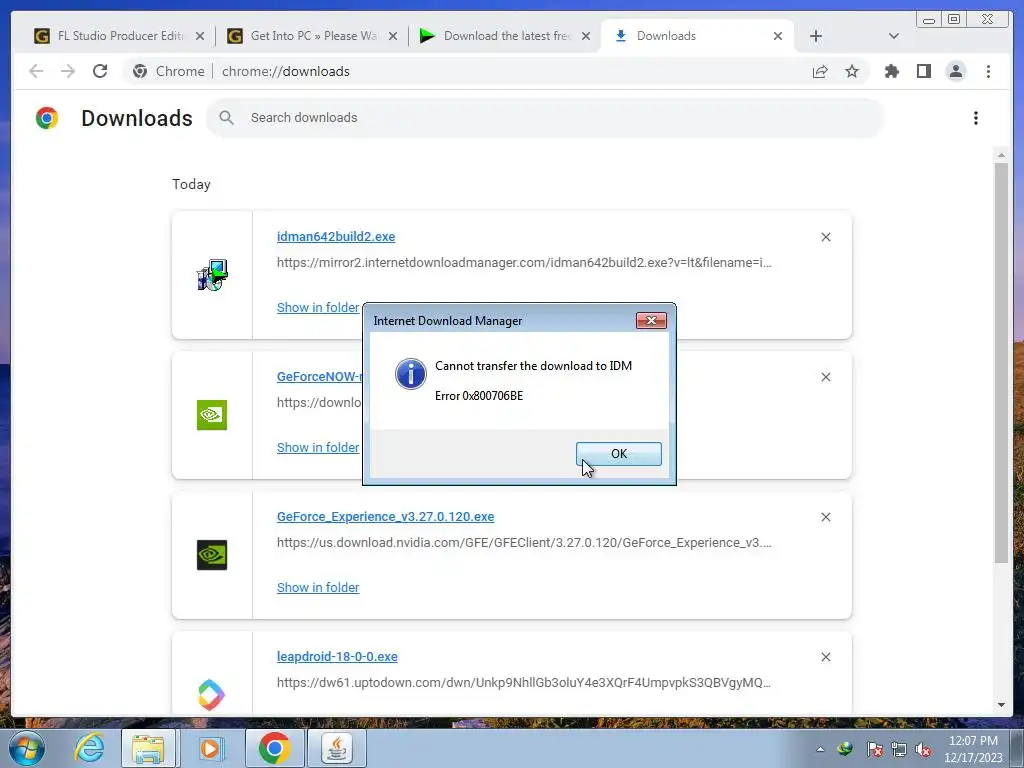Reload the current page

tap(100, 71)
